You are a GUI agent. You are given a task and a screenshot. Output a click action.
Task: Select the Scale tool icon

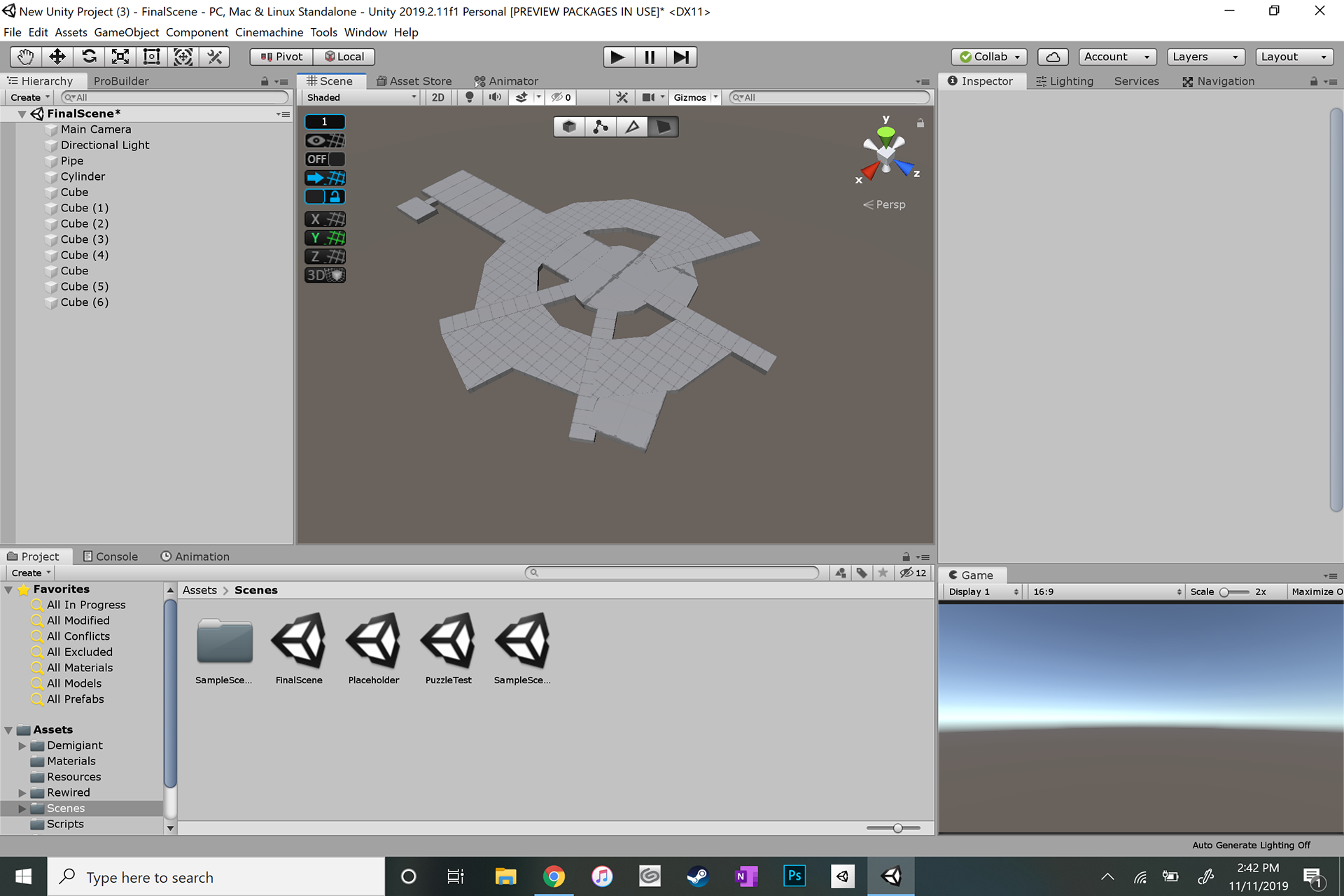(120, 57)
